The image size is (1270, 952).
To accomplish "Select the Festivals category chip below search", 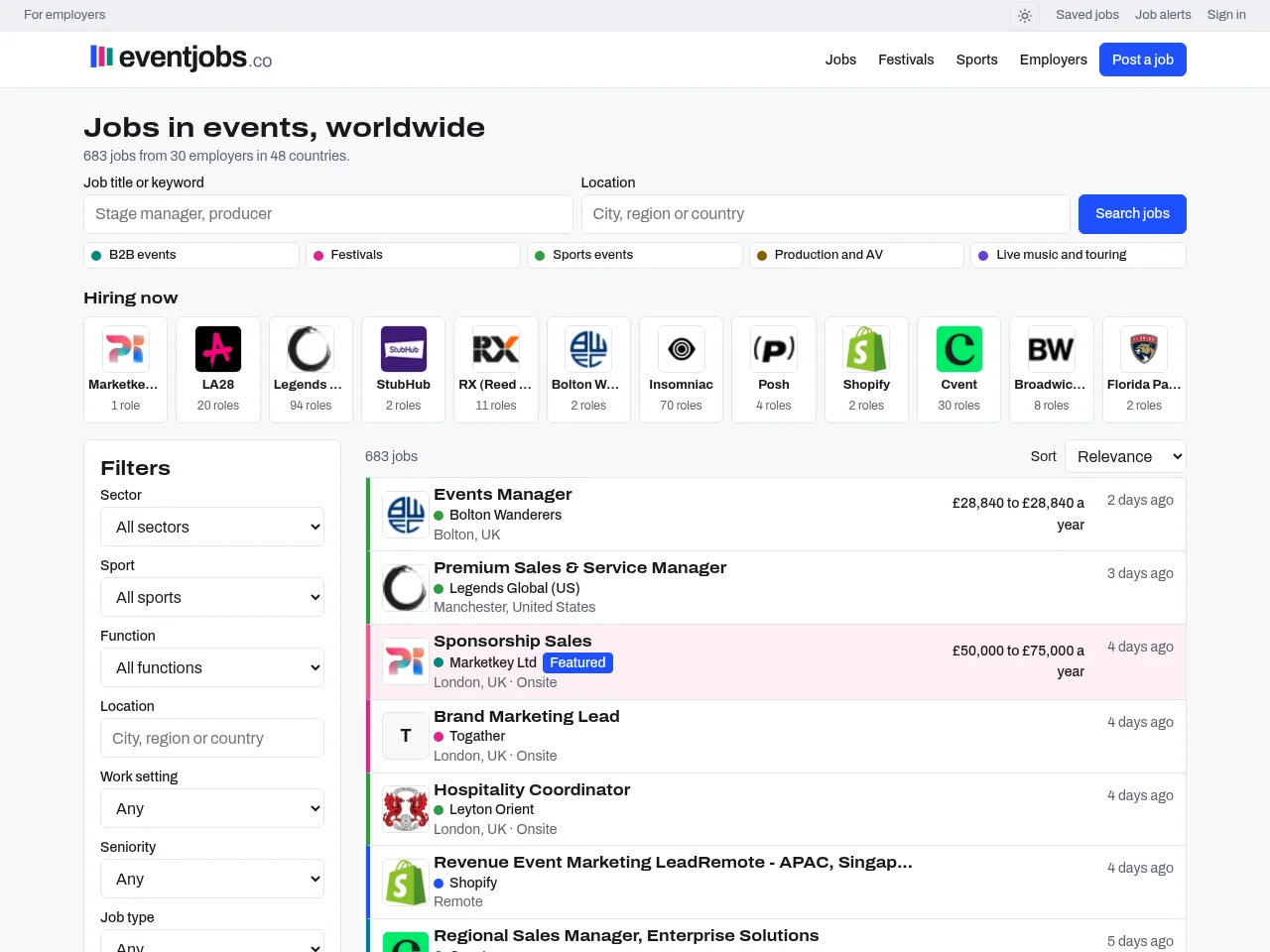I will (413, 255).
